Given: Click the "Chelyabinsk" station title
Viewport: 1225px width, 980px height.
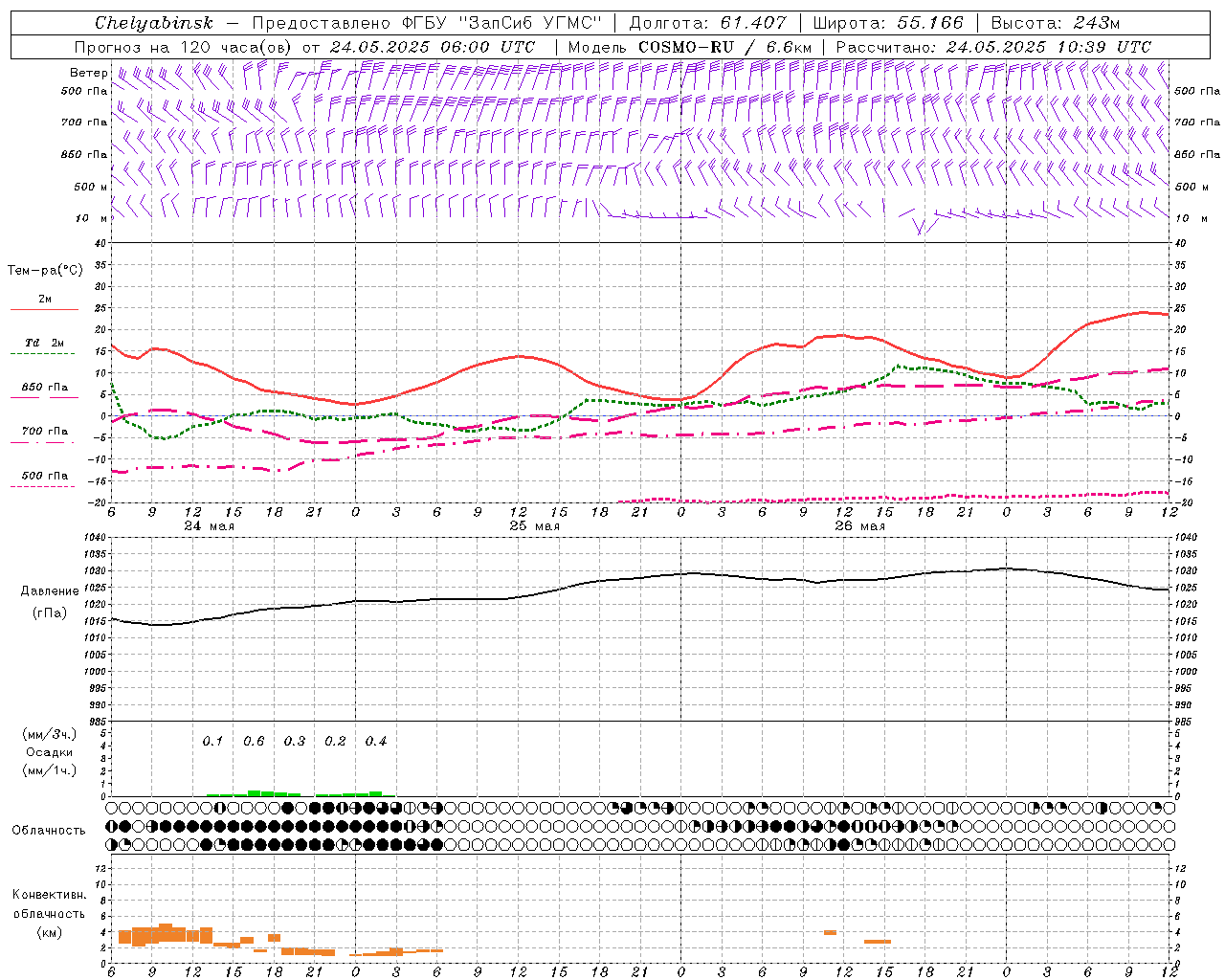Looking at the screenshot, I should pos(153,23).
